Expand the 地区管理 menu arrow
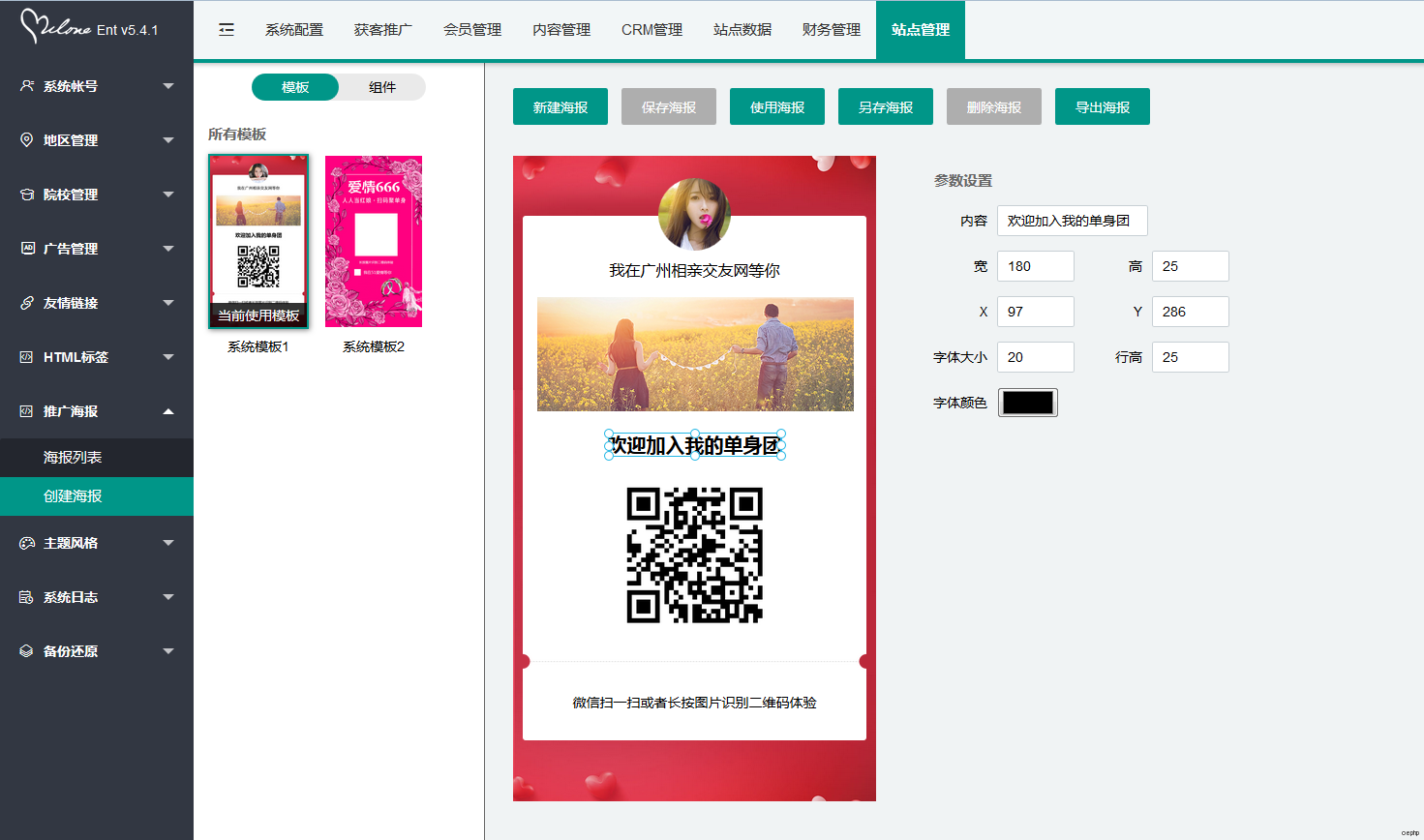This screenshot has width=1424, height=840. 168,140
